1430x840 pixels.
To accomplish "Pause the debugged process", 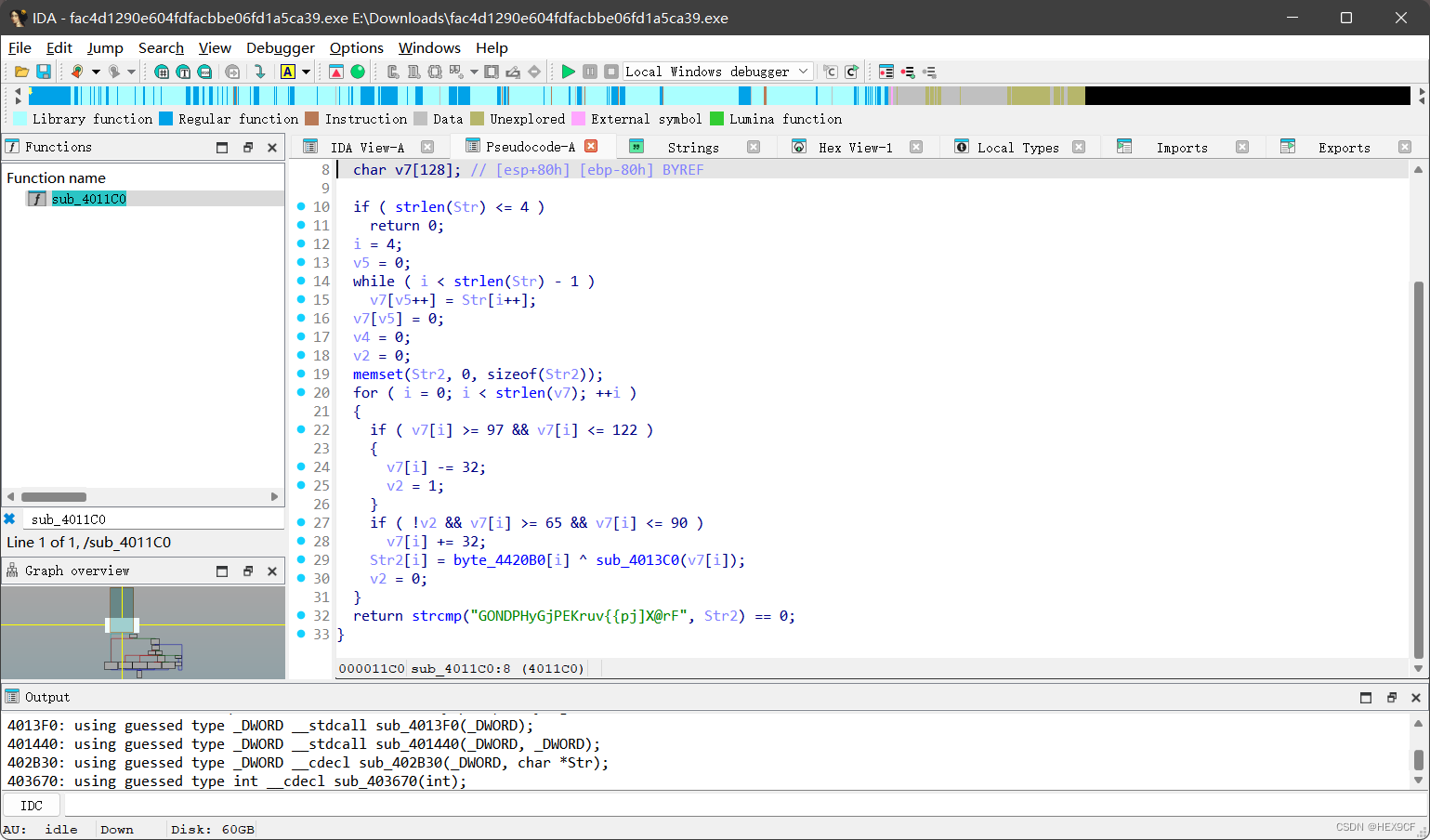I will (x=589, y=71).
